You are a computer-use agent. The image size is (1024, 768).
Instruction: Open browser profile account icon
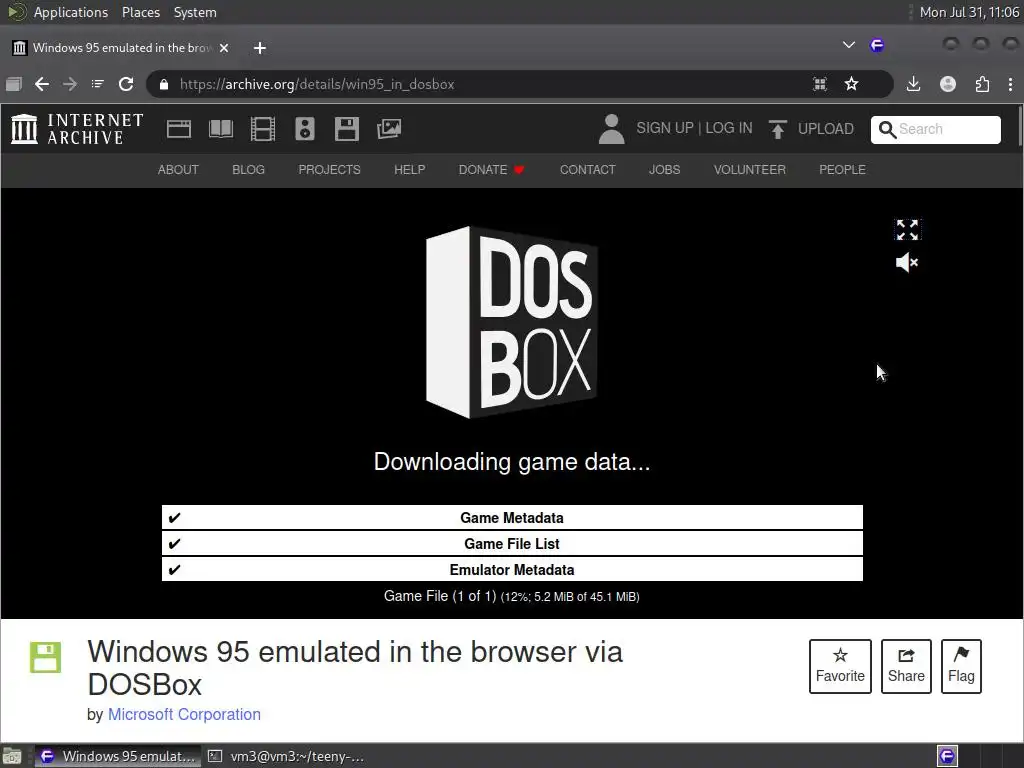tap(948, 84)
